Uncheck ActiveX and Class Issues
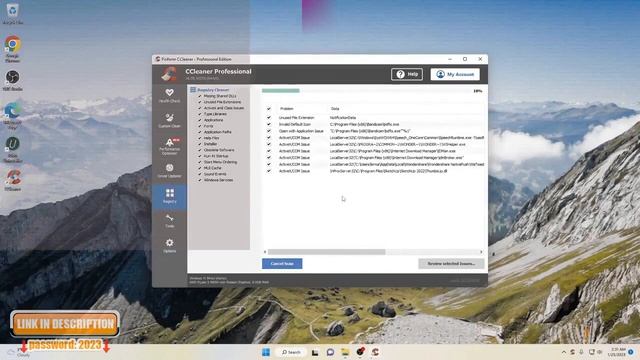 tap(200, 108)
